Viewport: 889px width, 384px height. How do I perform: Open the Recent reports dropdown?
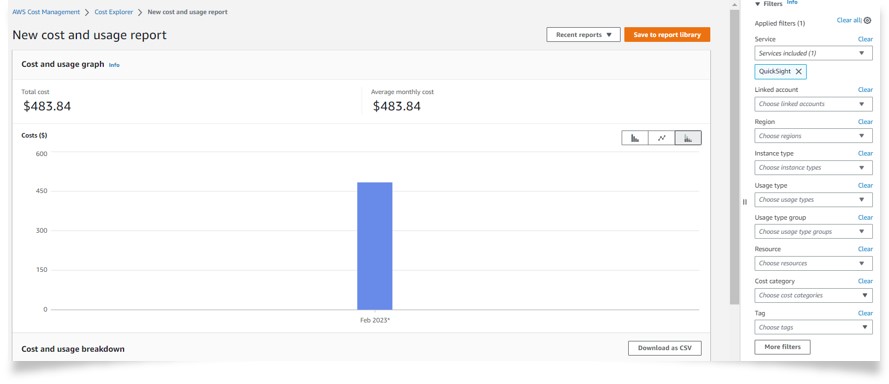(x=583, y=35)
